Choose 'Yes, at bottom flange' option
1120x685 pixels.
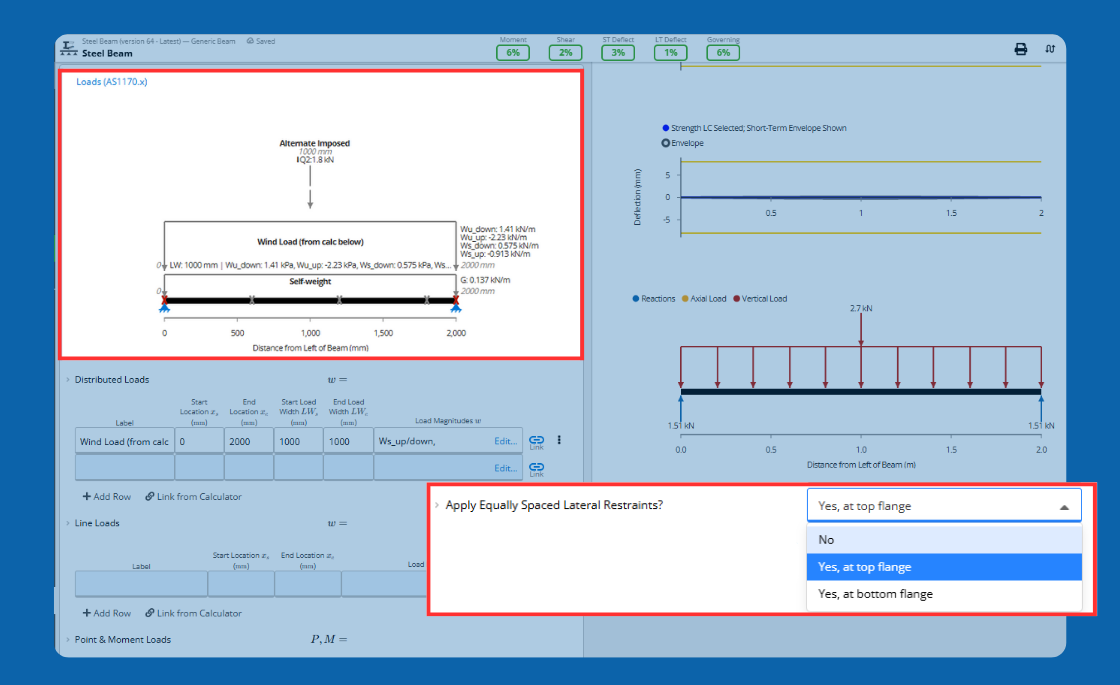pos(944,594)
